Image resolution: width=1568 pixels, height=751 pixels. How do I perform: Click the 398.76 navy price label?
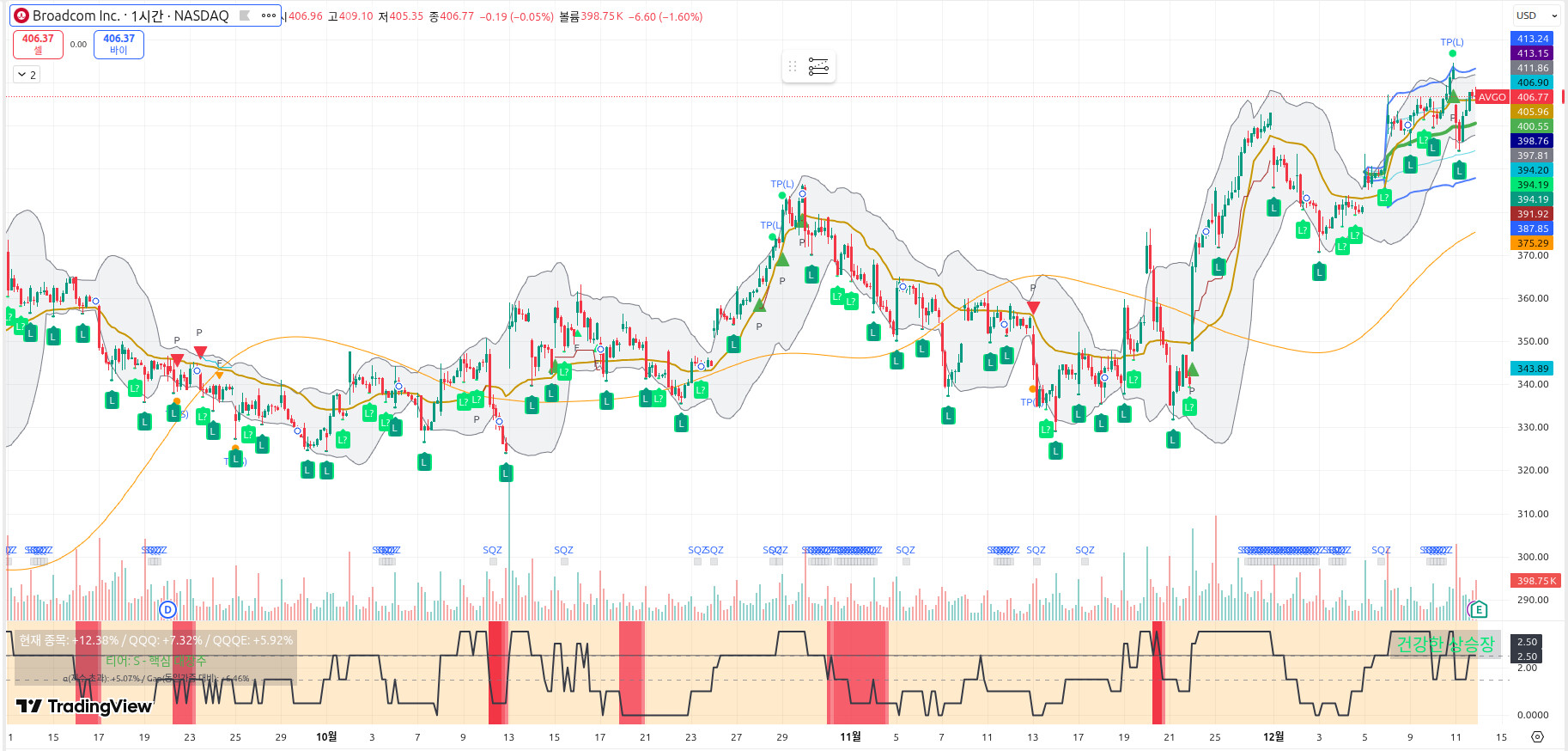pos(1532,141)
